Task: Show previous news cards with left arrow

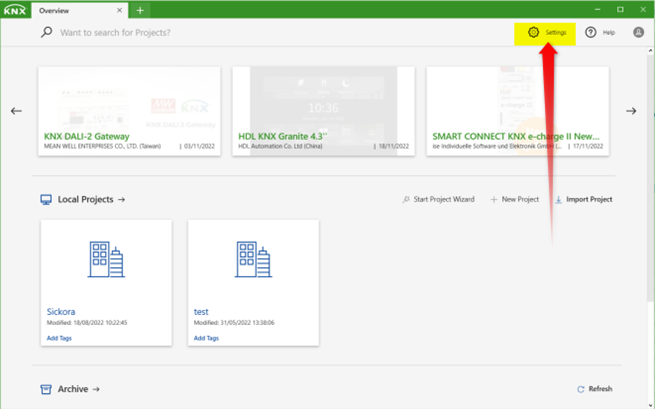Action: pos(16,111)
